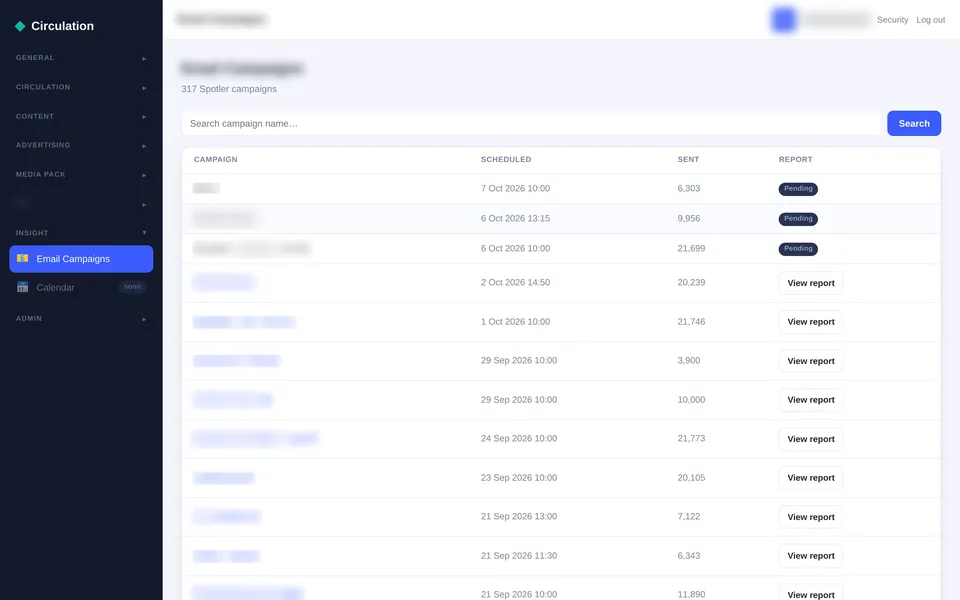The height and width of the screenshot is (600, 960).
Task: Expand the Admin section
Action: pos(81,318)
